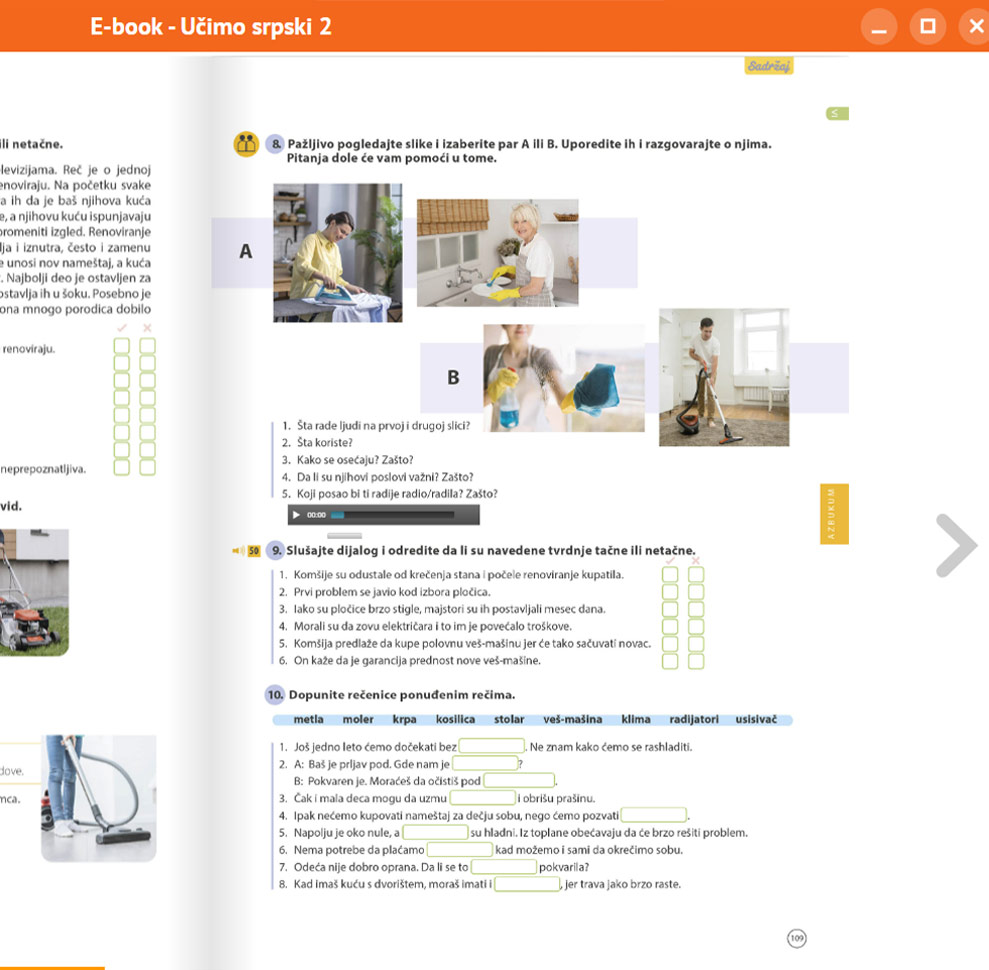The height and width of the screenshot is (970, 989).
Task: Click the small green tab at page top
Action: tap(835, 114)
